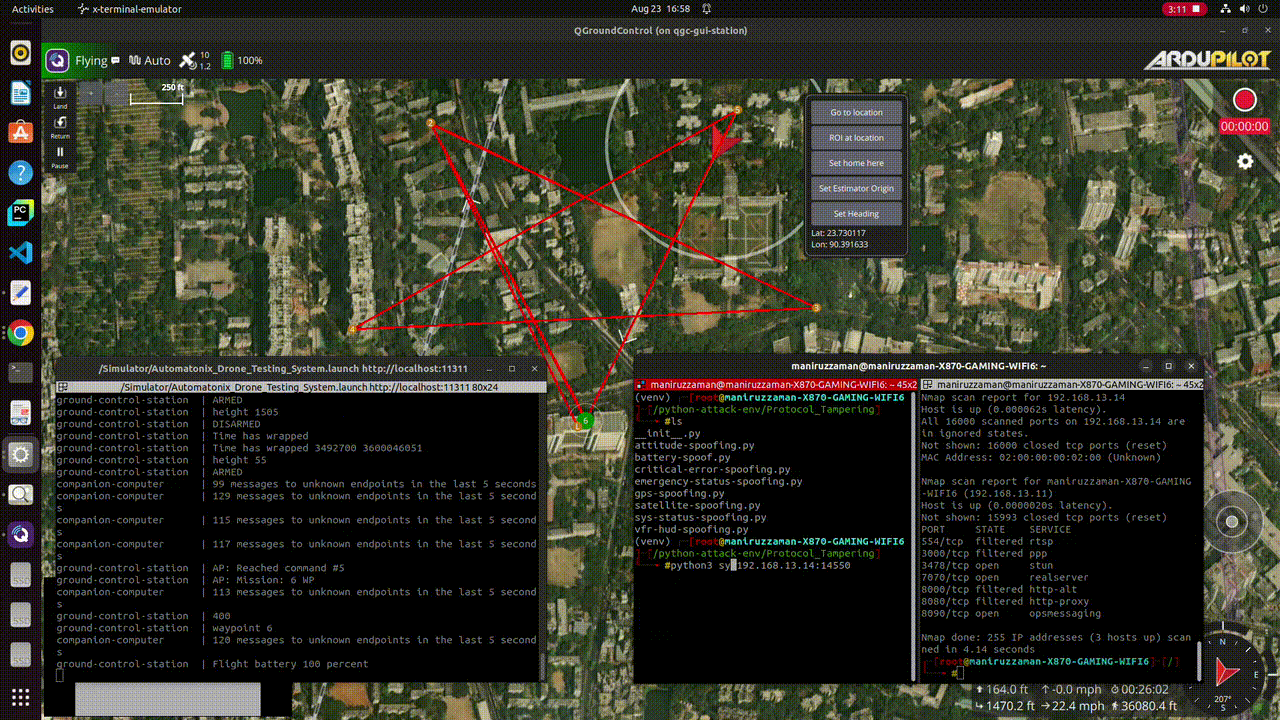This screenshot has height=720, width=1280.
Task: Click waypoint 4 marker on the map
Action: pos(352,329)
